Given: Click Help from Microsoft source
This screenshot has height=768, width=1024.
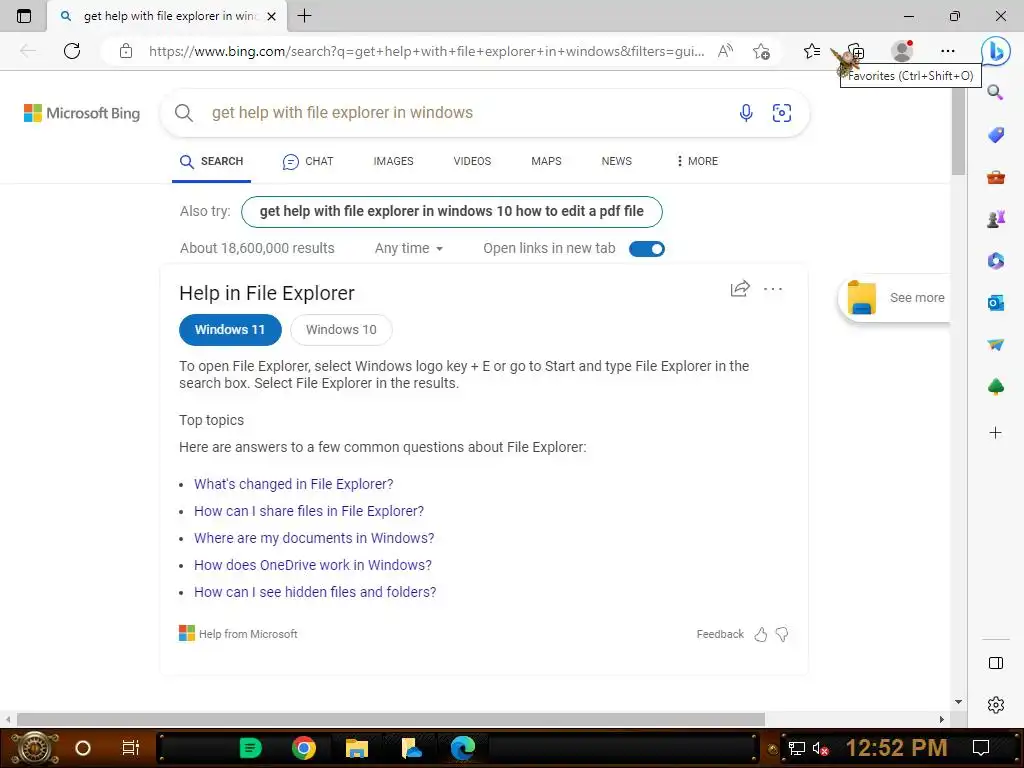Looking at the screenshot, I should 238,633.
